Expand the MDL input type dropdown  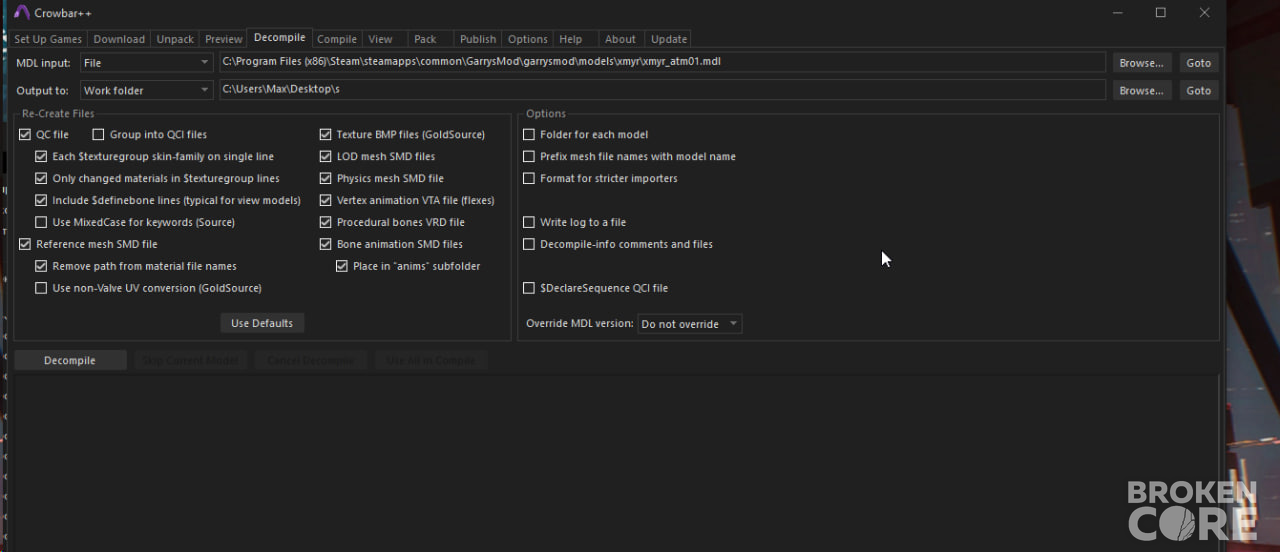[146, 62]
